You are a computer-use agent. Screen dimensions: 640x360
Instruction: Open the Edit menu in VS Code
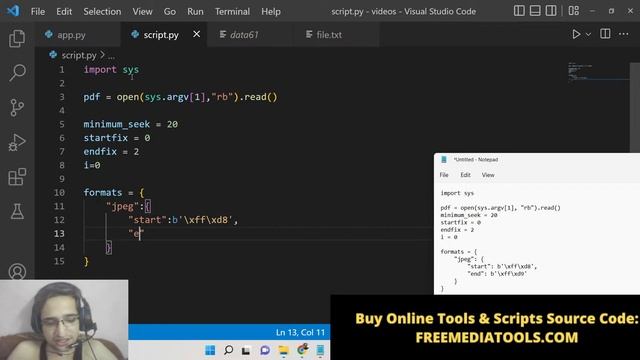point(64,11)
